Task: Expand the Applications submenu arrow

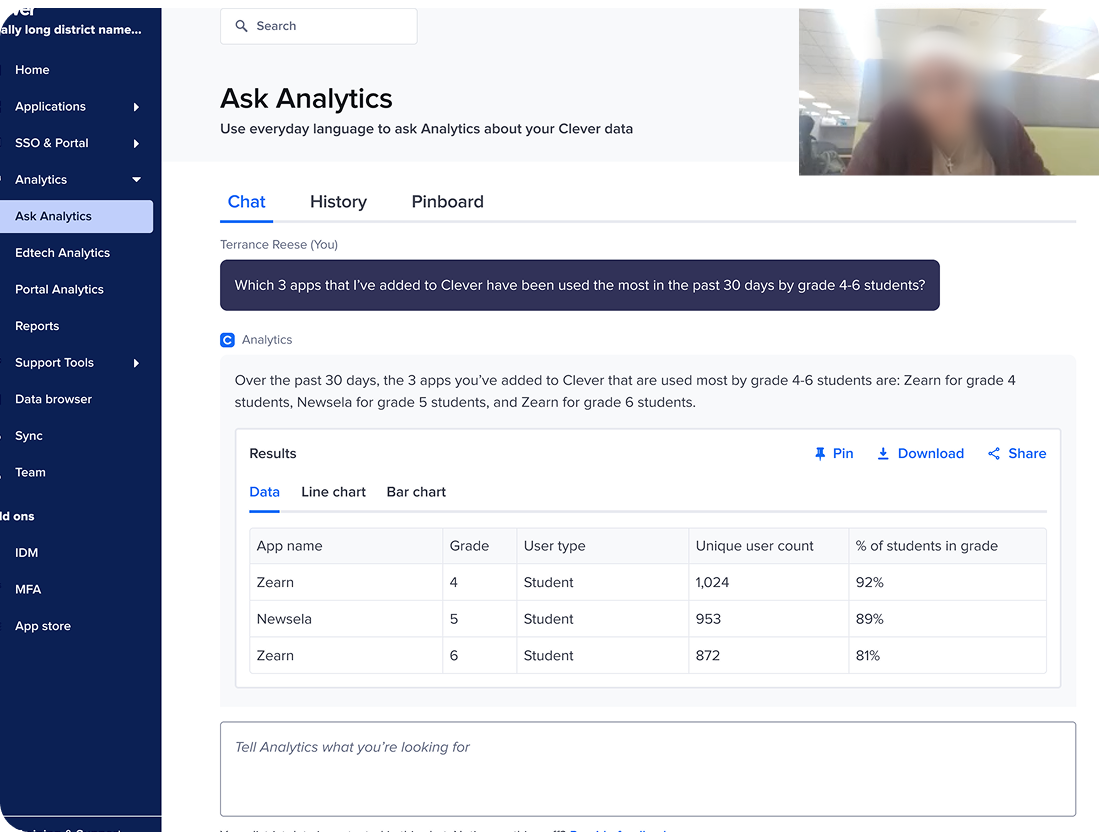Action: pyautogui.click(x=136, y=107)
